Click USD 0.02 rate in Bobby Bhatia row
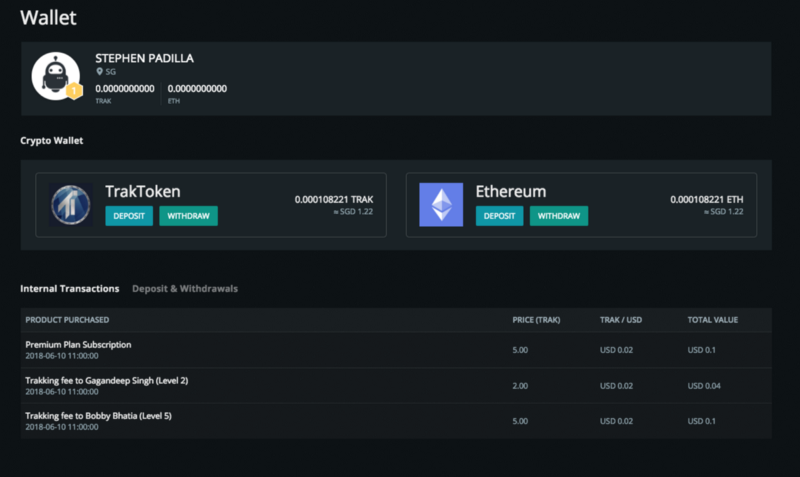Screen dimensions: 800x477 coord(616,421)
